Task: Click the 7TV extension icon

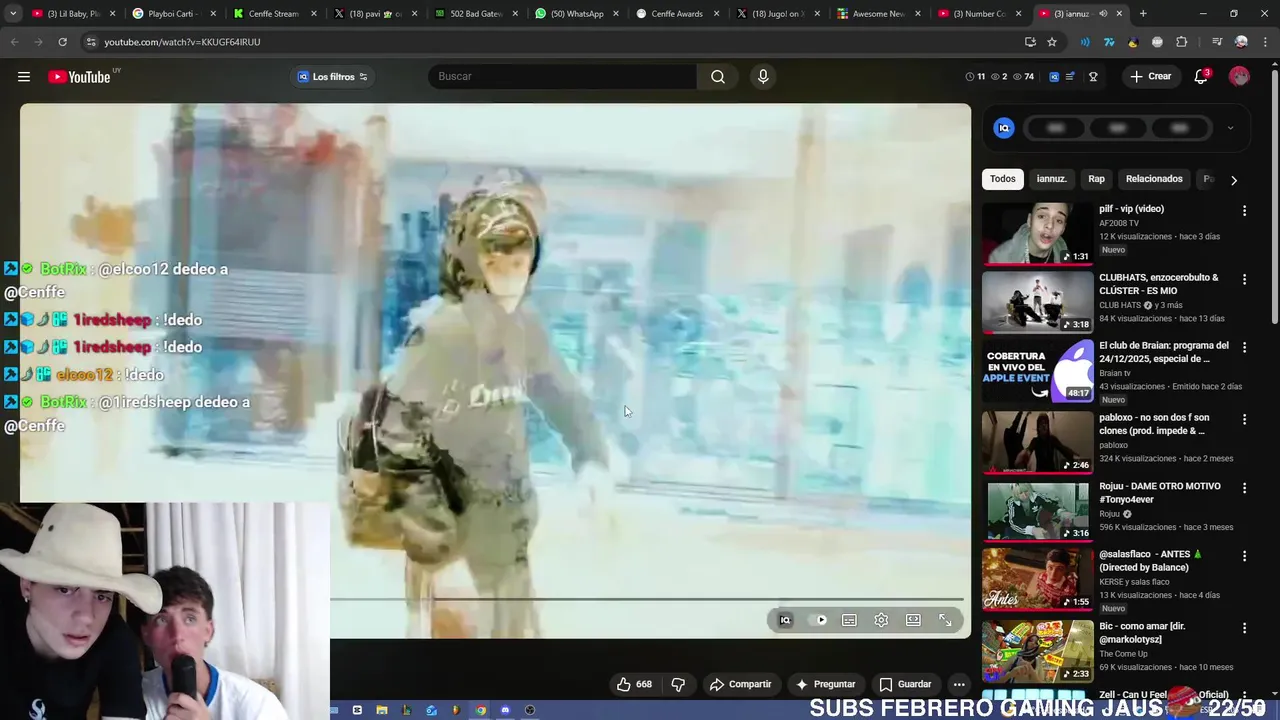Action: [1109, 42]
